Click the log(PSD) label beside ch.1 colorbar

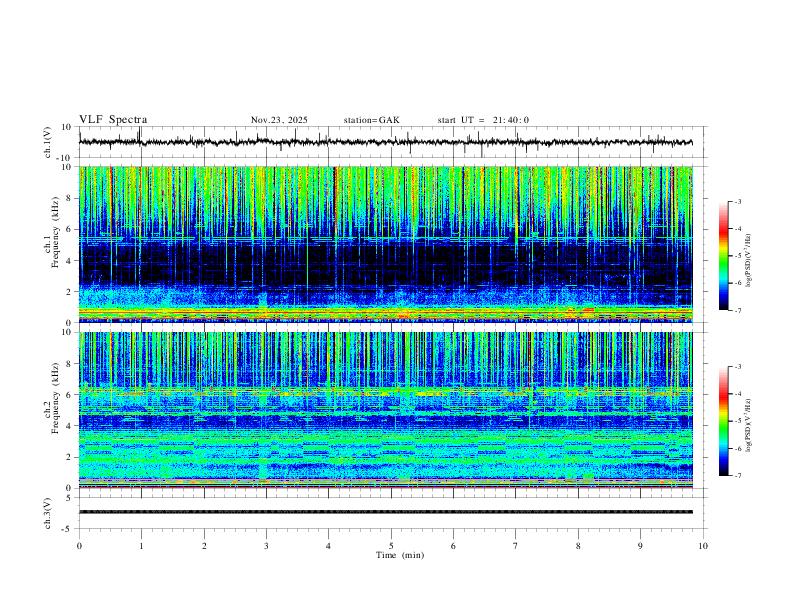point(749,261)
